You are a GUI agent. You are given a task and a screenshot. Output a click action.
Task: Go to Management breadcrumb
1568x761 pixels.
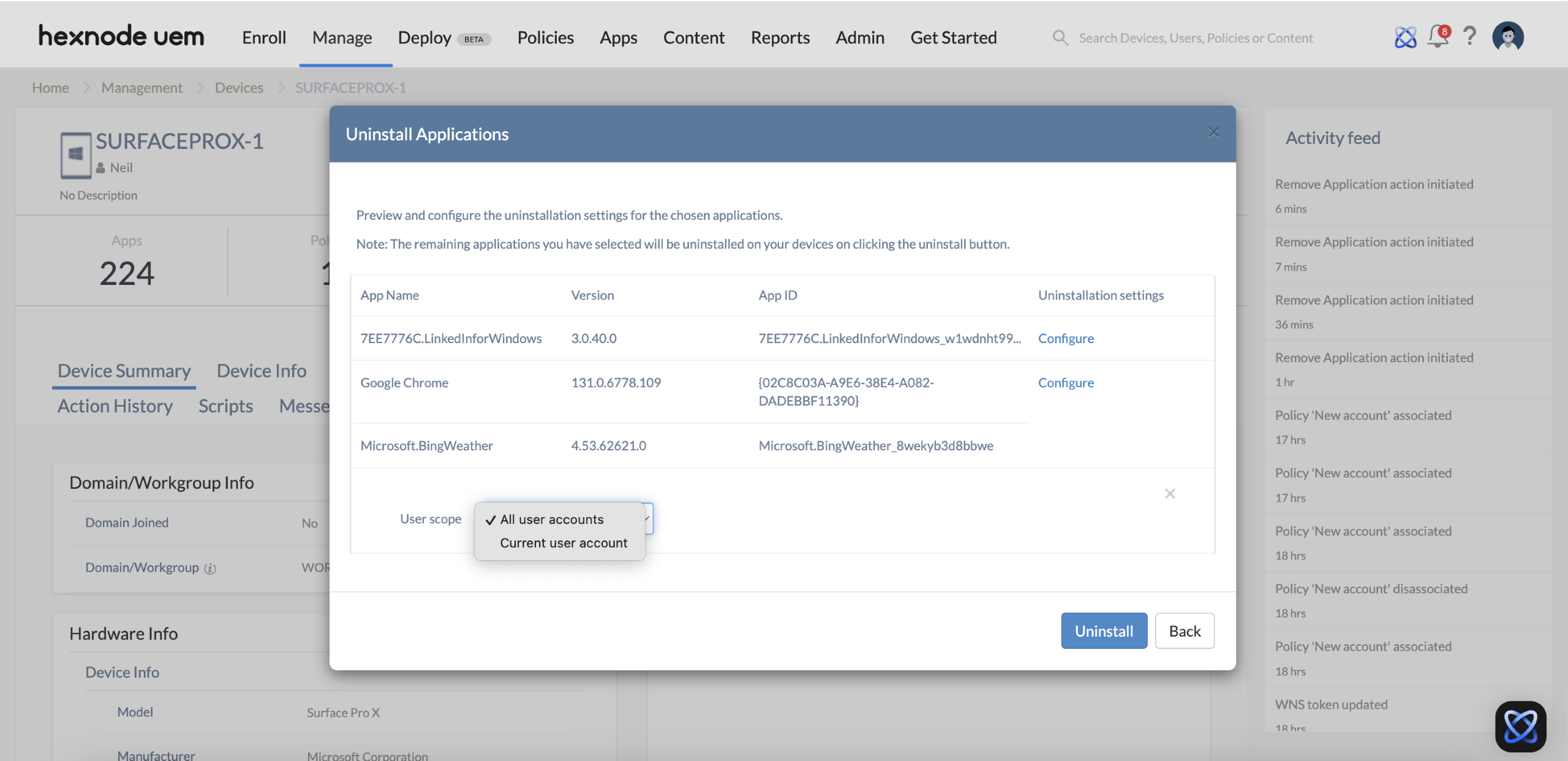click(142, 88)
